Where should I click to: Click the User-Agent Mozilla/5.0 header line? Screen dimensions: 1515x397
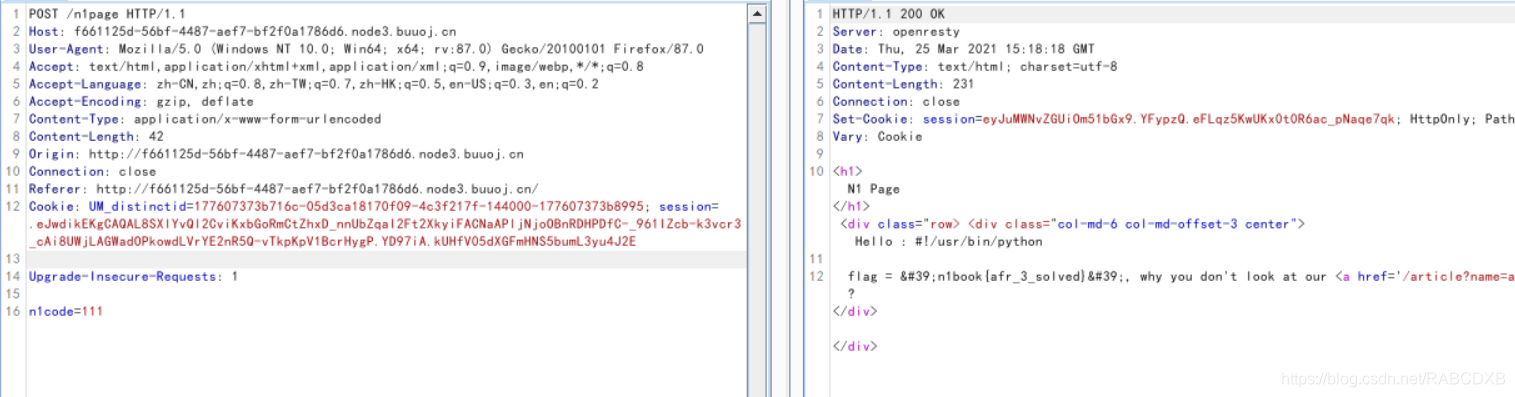(366, 48)
